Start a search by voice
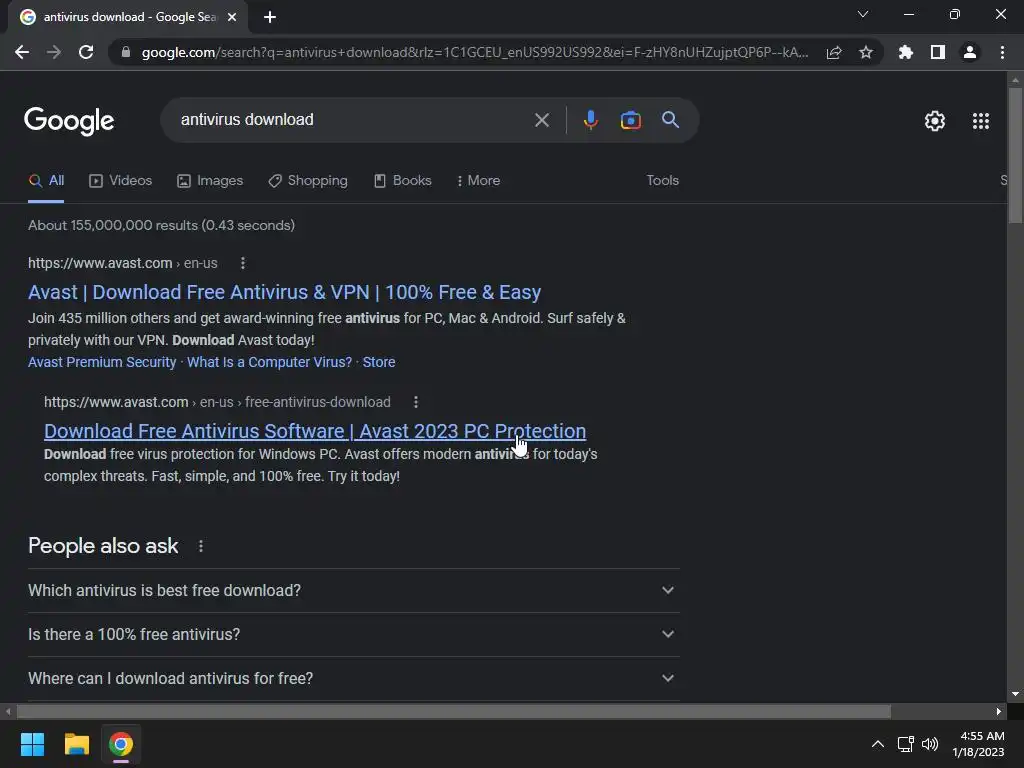The width and height of the screenshot is (1024, 768). coord(590,120)
